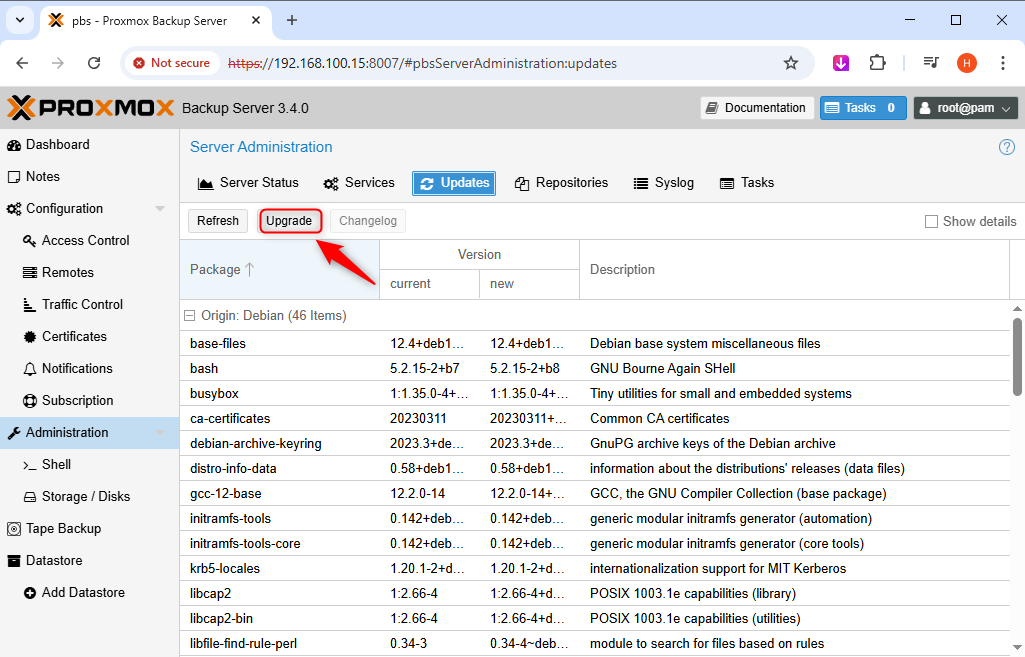Click the Remotes server icon

pyautogui.click(x=29, y=273)
